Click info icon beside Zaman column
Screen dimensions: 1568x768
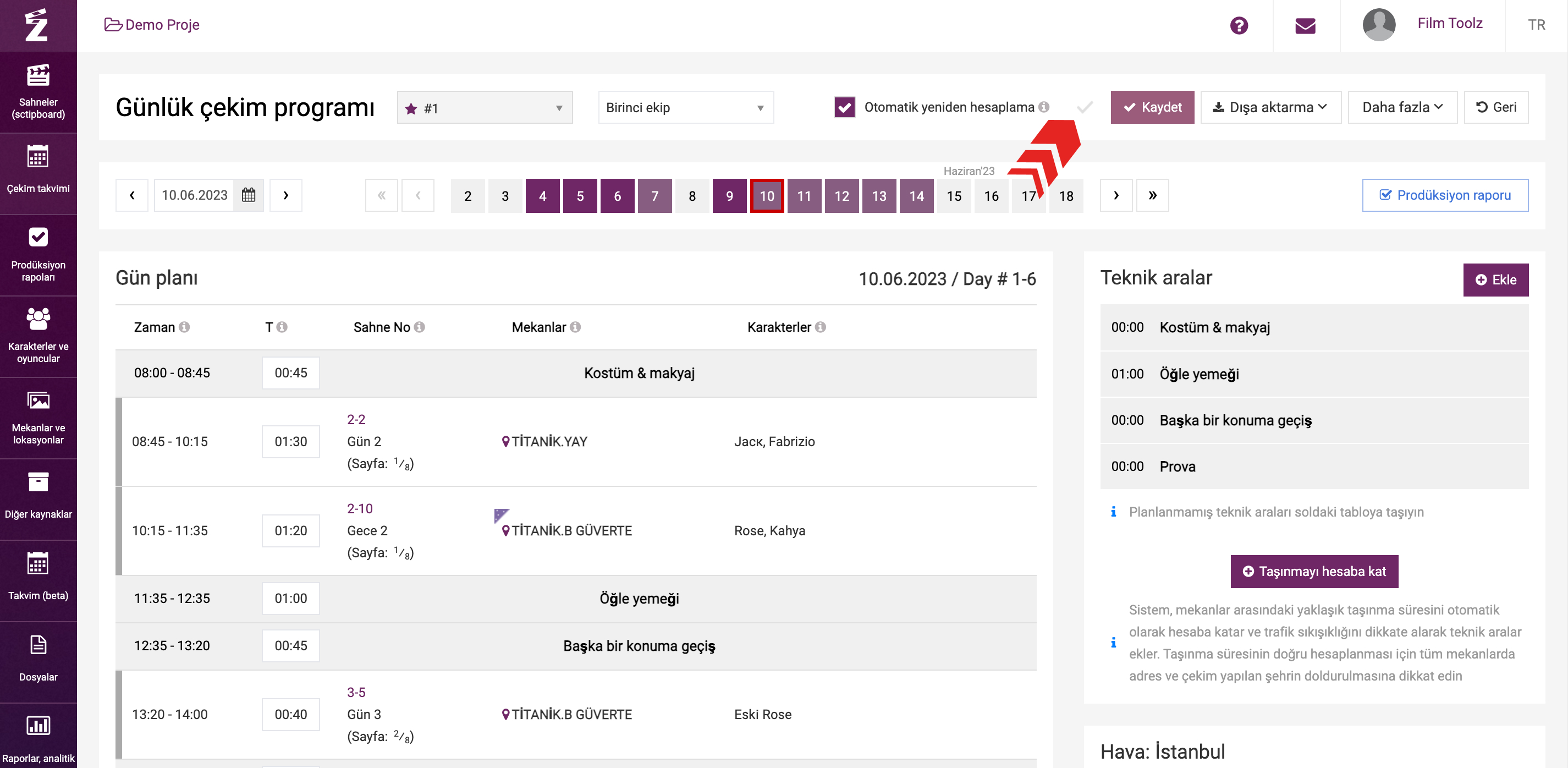point(184,327)
